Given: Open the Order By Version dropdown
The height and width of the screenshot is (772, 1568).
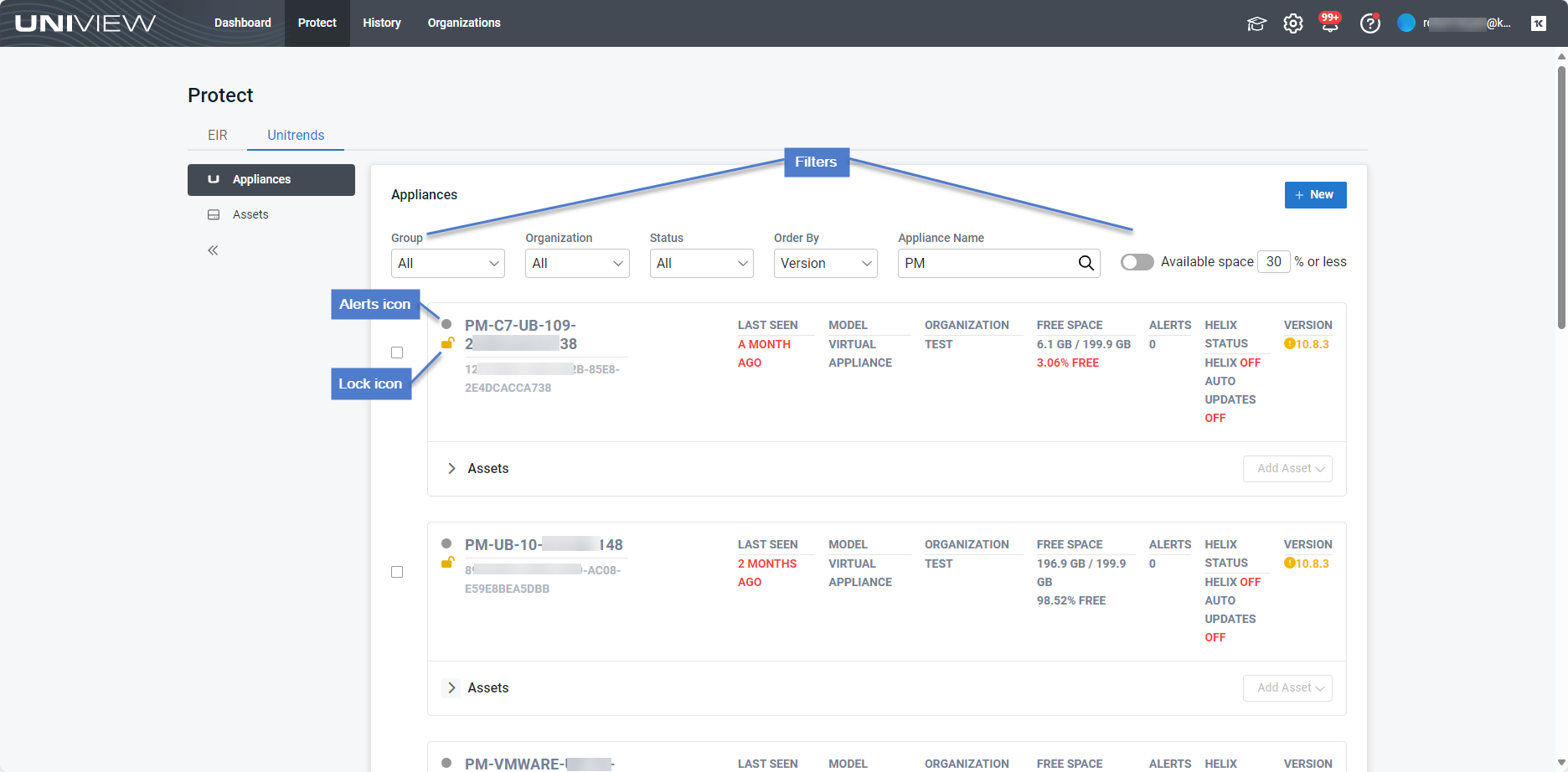Looking at the screenshot, I should (x=825, y=263).
